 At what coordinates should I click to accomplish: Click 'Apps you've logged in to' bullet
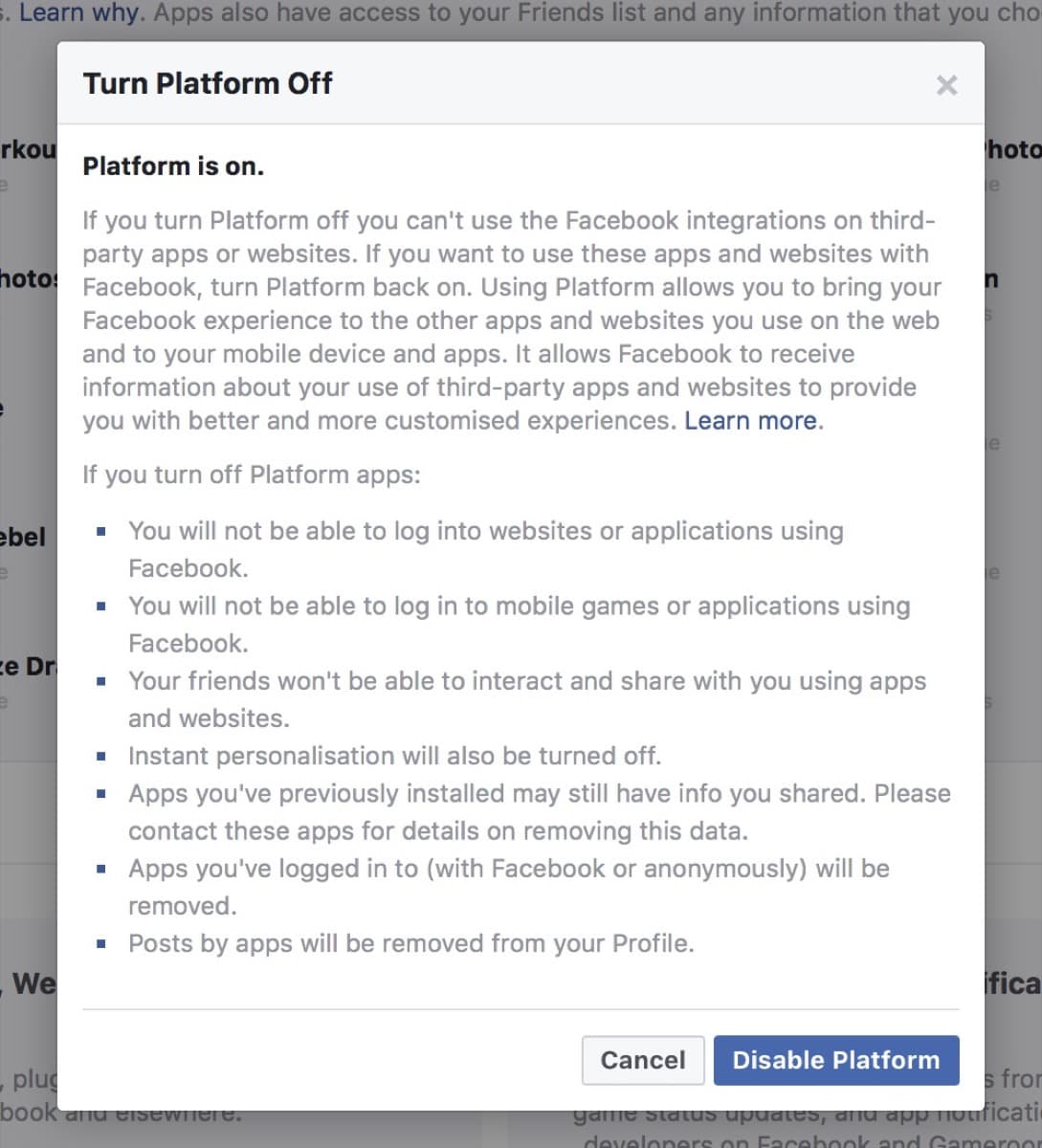[x=509, y=887]
